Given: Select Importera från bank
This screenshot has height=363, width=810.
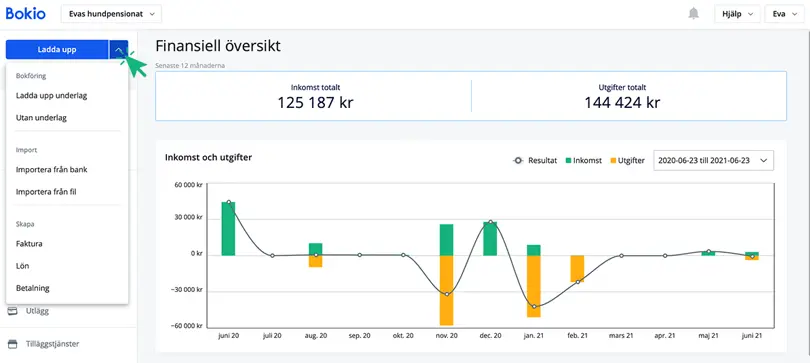Looking at the screenshot, I should (x=52, y=169).
